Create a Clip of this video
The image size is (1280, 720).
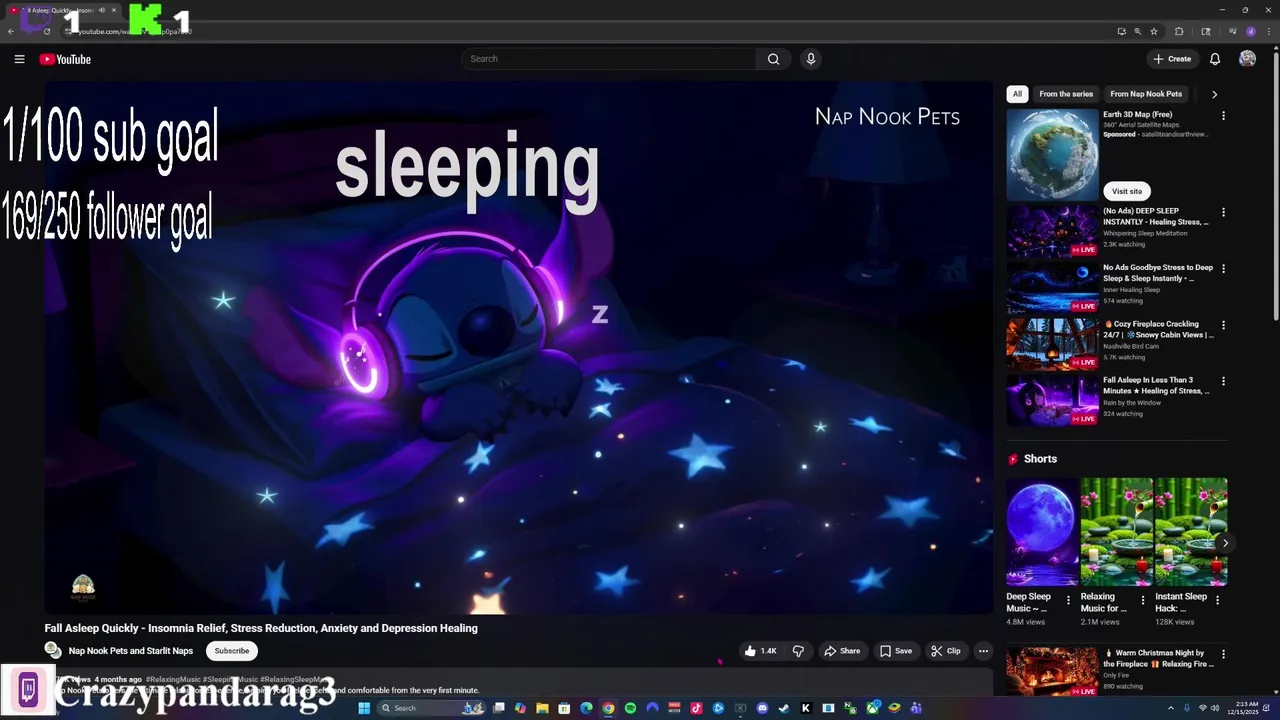point(946,651)
